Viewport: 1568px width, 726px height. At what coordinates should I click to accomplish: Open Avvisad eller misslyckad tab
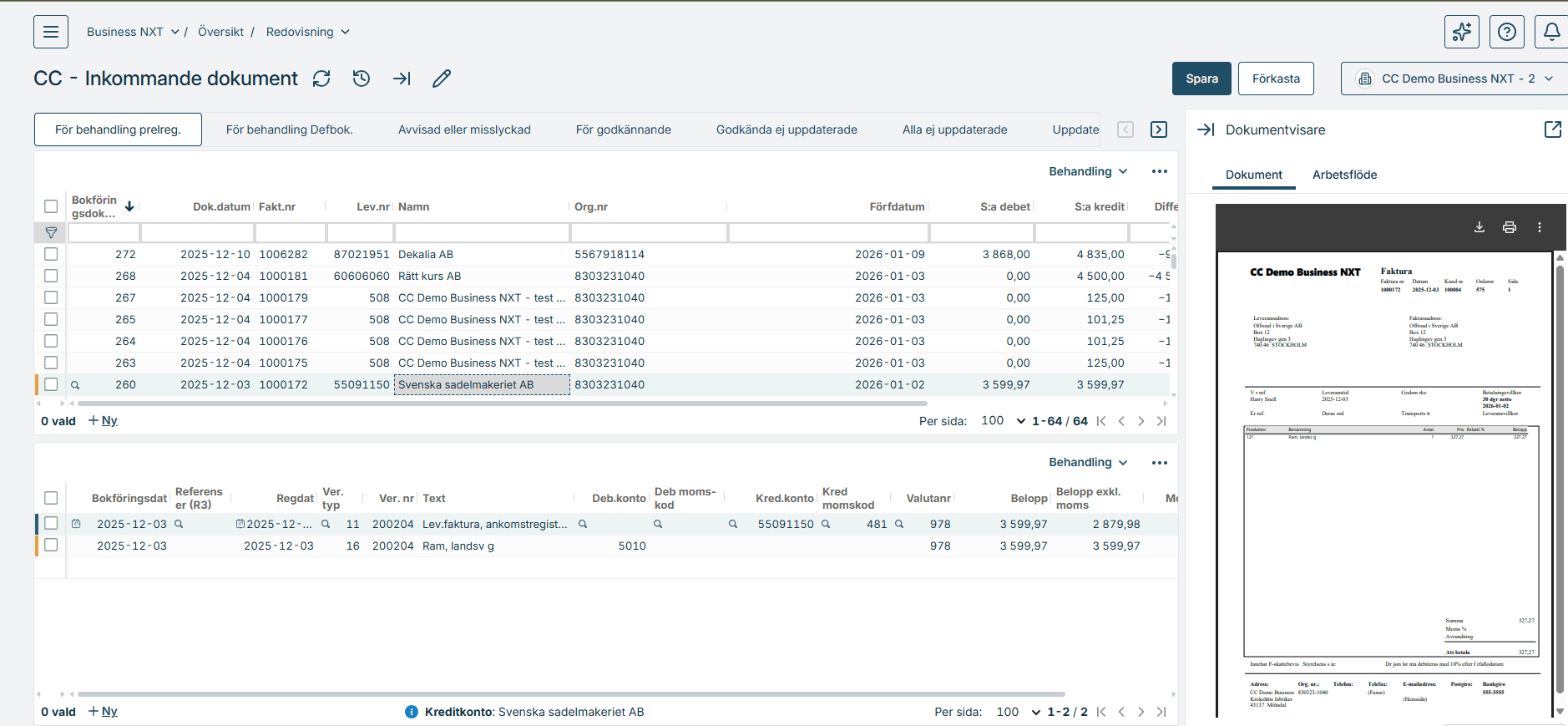click(464, 129)
